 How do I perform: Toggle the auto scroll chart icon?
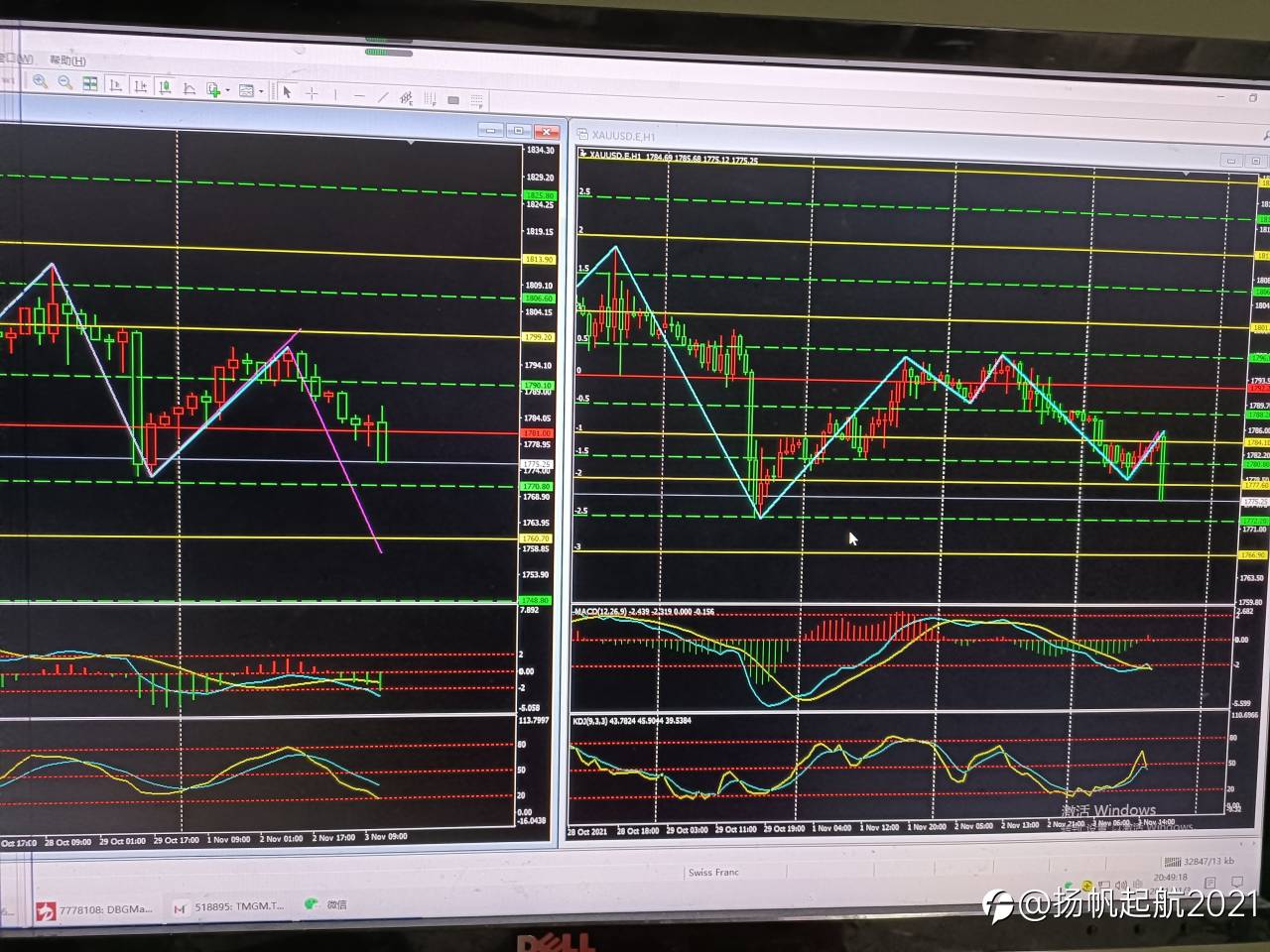115,86
